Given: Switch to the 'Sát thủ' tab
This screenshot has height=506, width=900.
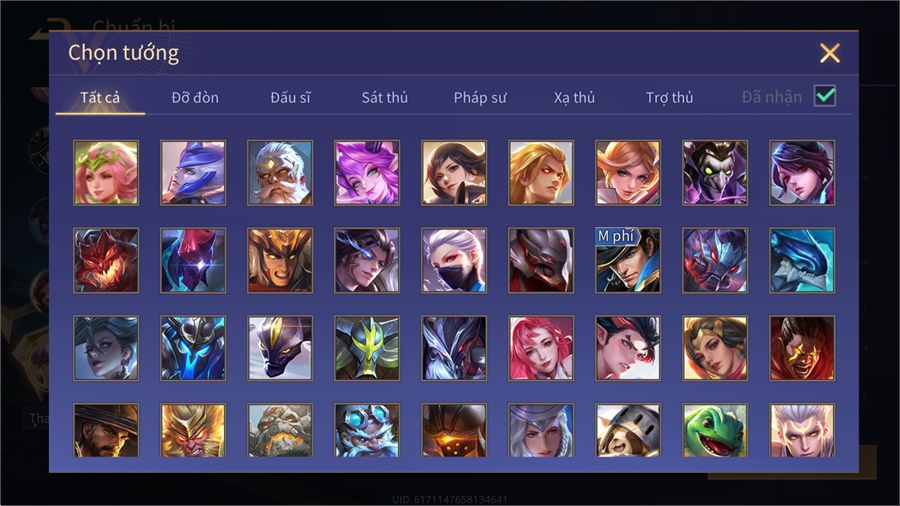Looking at the screenshot, I should 385,98.
